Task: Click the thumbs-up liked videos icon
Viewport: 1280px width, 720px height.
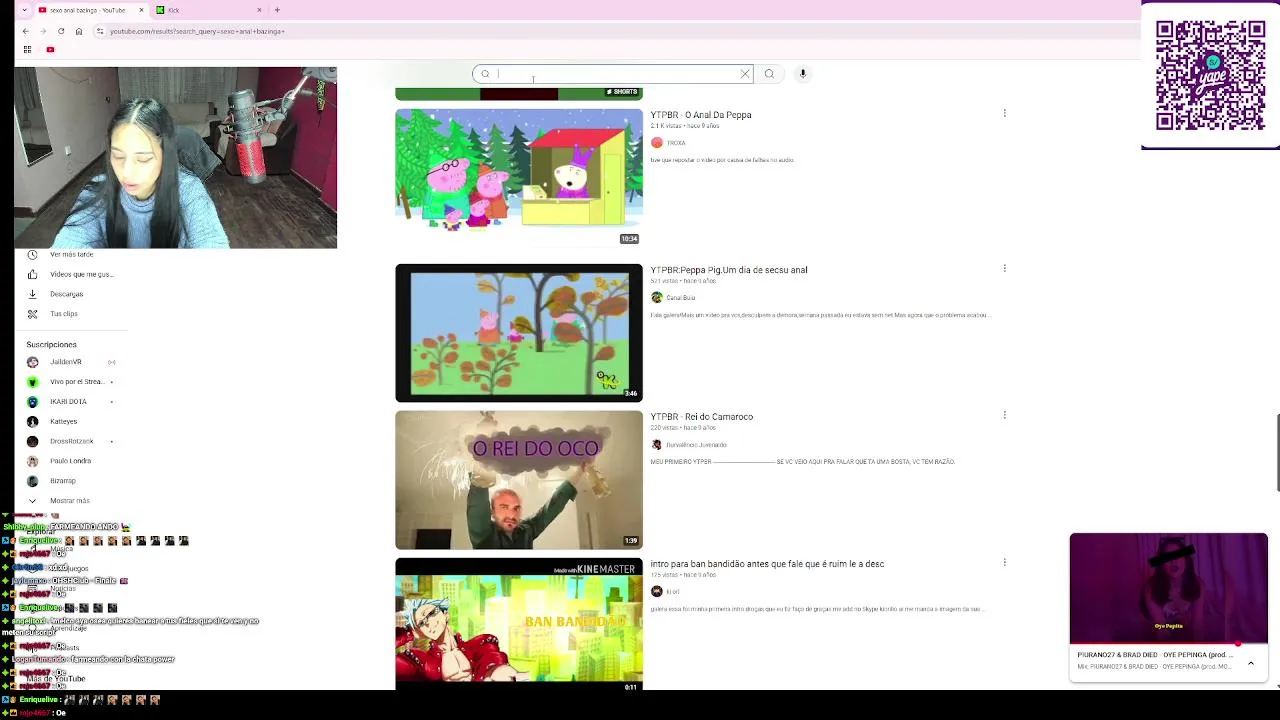Action: tap(32, 274)
